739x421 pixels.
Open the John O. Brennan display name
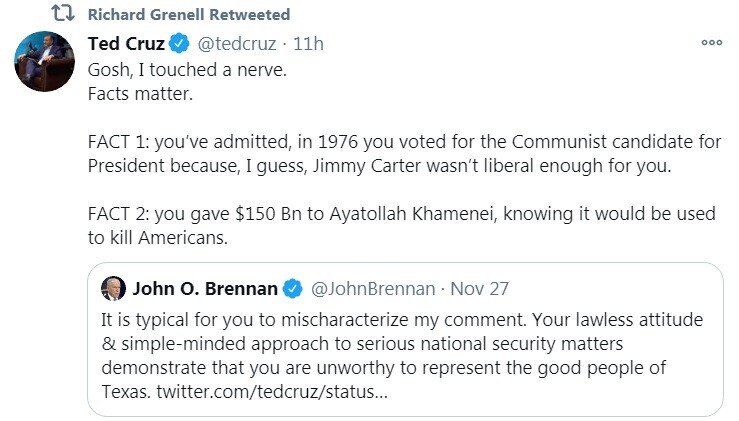205,289
